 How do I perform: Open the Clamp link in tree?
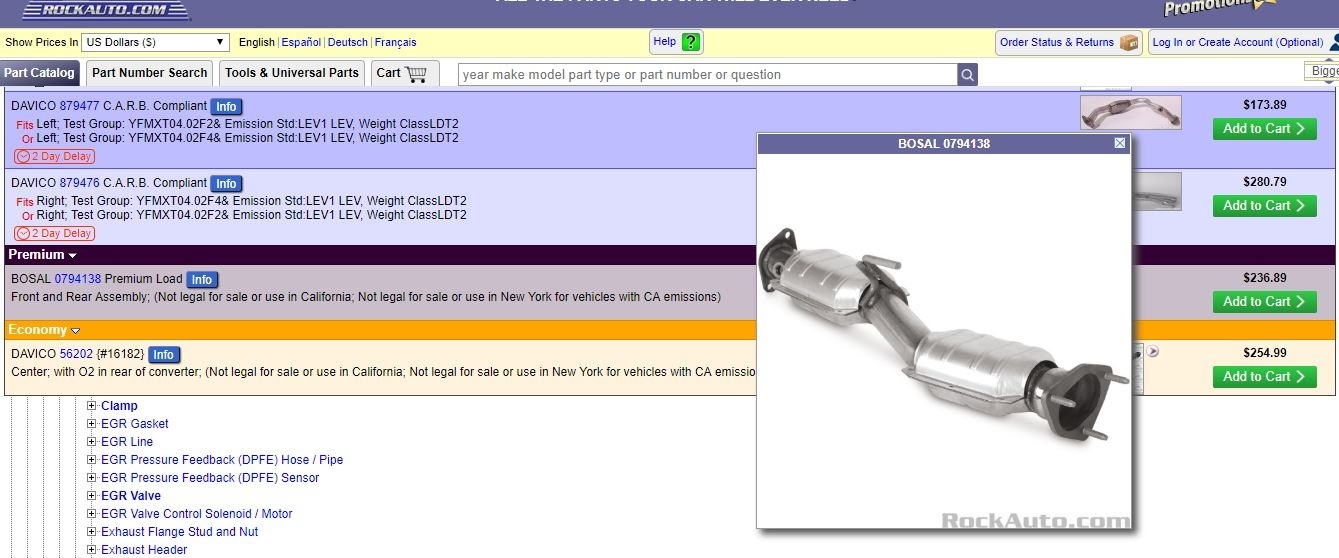pos(119,406)
